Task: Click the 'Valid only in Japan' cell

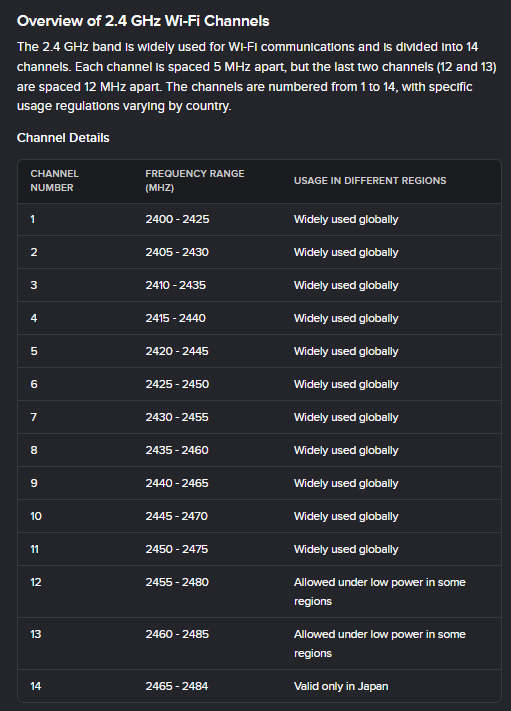Action: (x=341, y=687)
